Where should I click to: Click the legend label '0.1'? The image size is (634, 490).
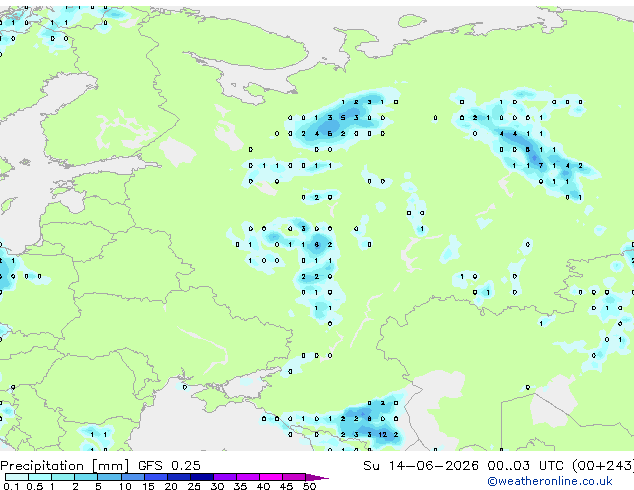click(x=11, y=486)
